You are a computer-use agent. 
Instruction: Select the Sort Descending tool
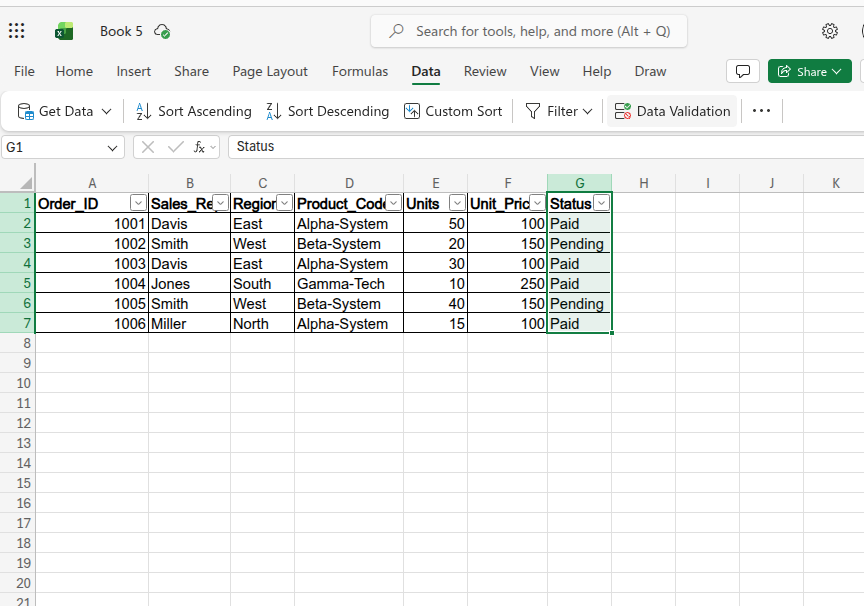pos(327,111)
